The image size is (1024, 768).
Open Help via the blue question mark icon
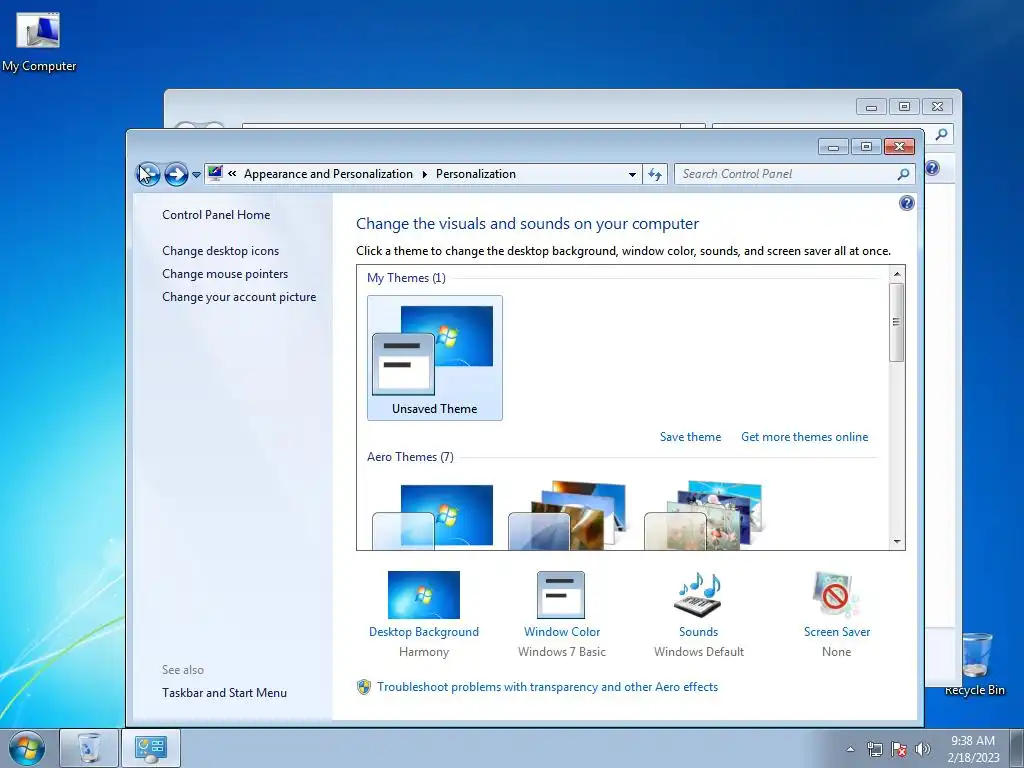906,203
